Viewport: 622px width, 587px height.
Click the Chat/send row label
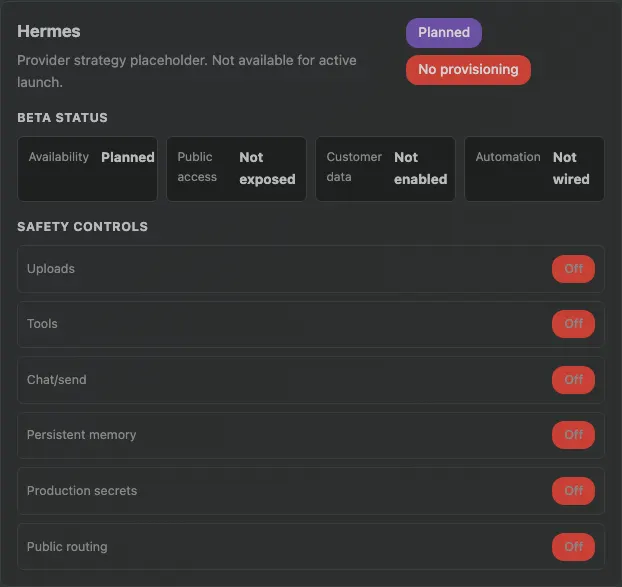click(x=57, y=380)
